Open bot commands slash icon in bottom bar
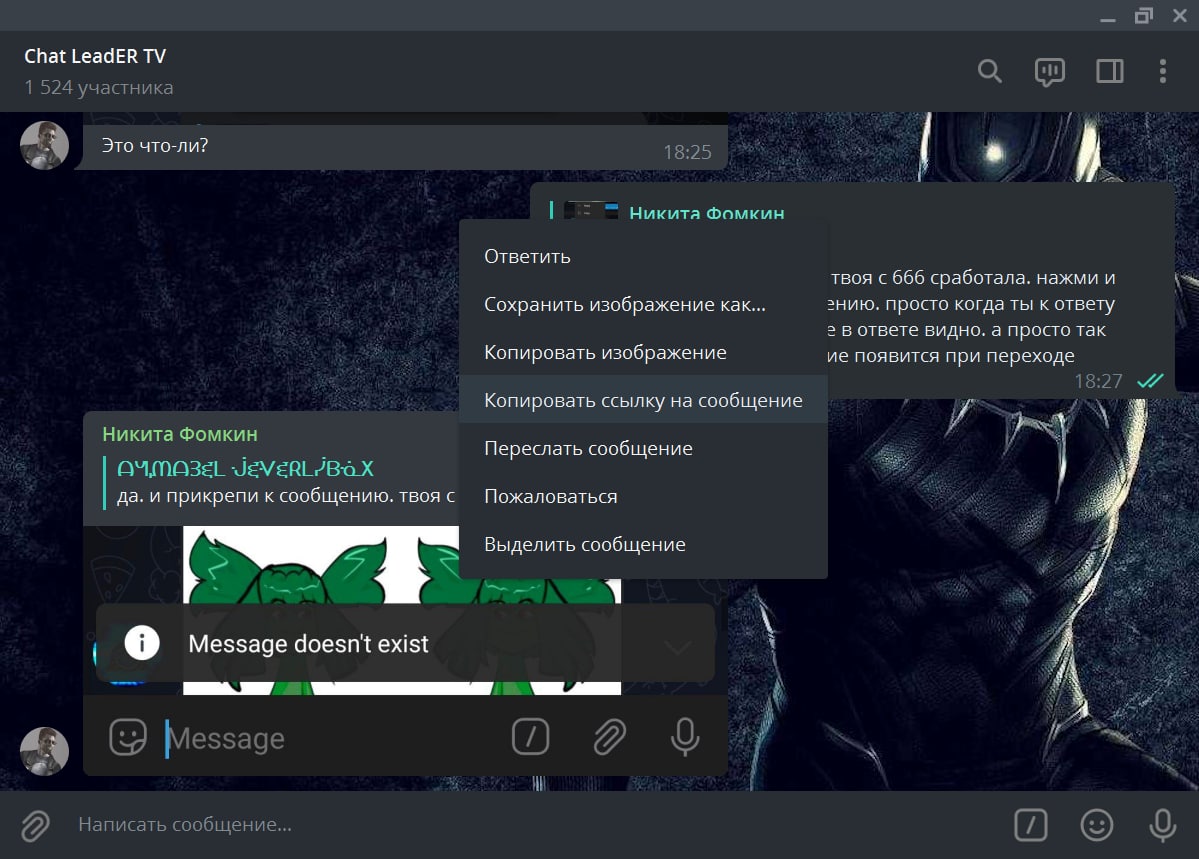This screenshot has width=1199, height=859. point(1030,825)
